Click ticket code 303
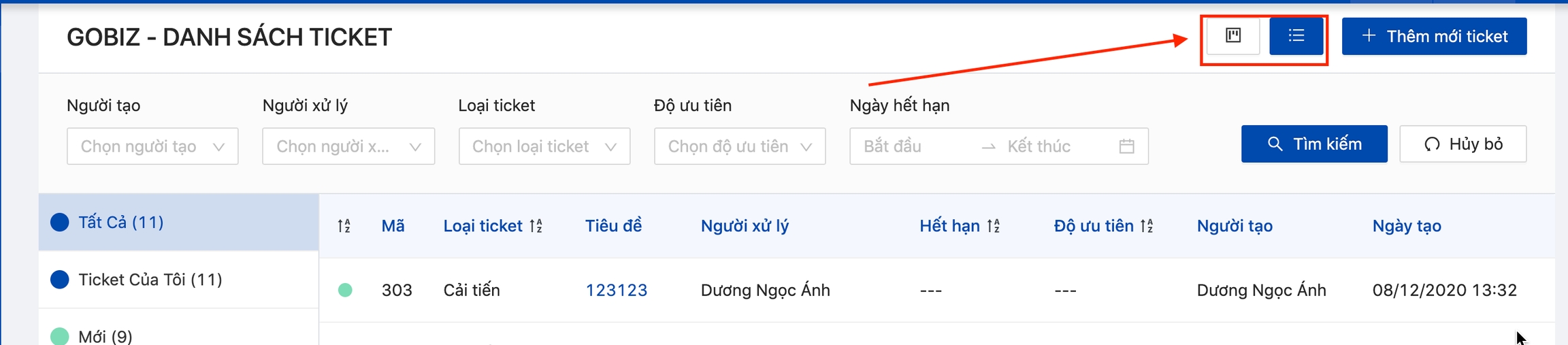 tap(397, 291)
